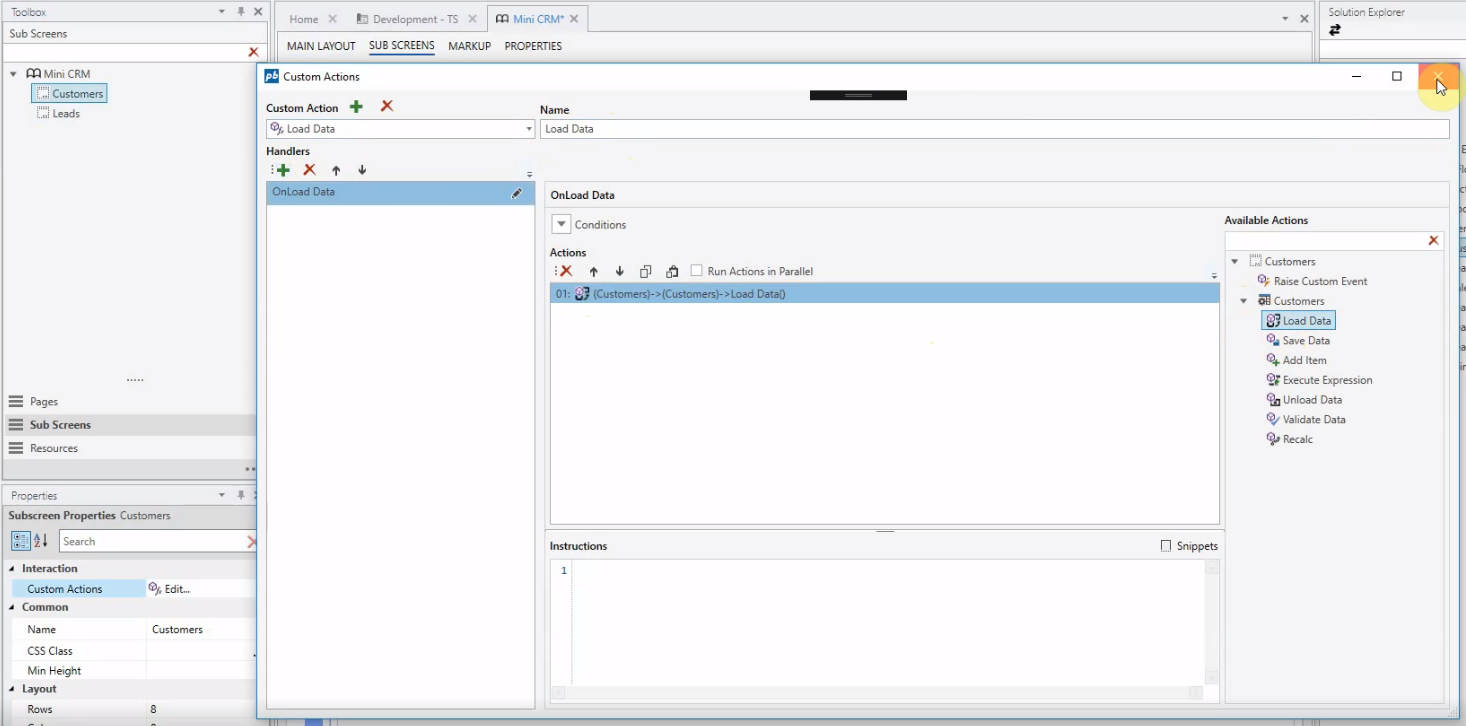Viewport: 1466px width, 726px height.
Task: Expand the Conditions section
Action: coord(561,225)
